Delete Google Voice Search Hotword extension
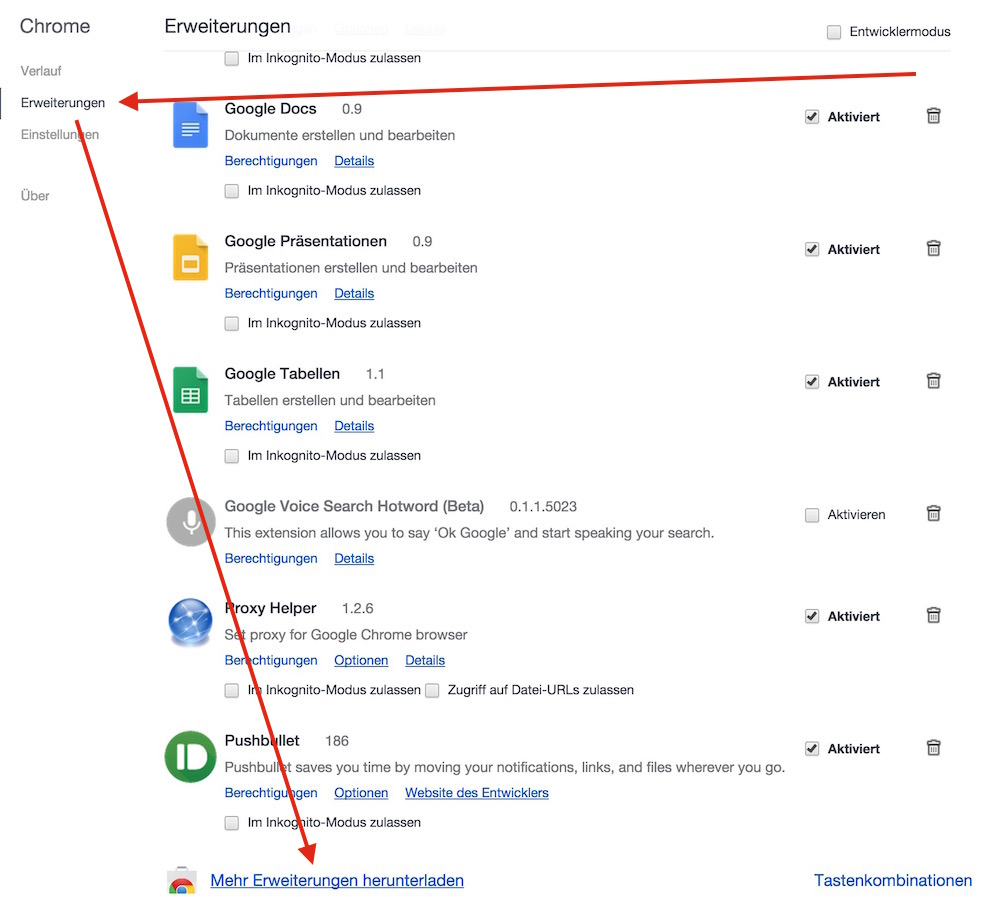The height and width of the screenshot is (897, 1000). pos(933,514)
